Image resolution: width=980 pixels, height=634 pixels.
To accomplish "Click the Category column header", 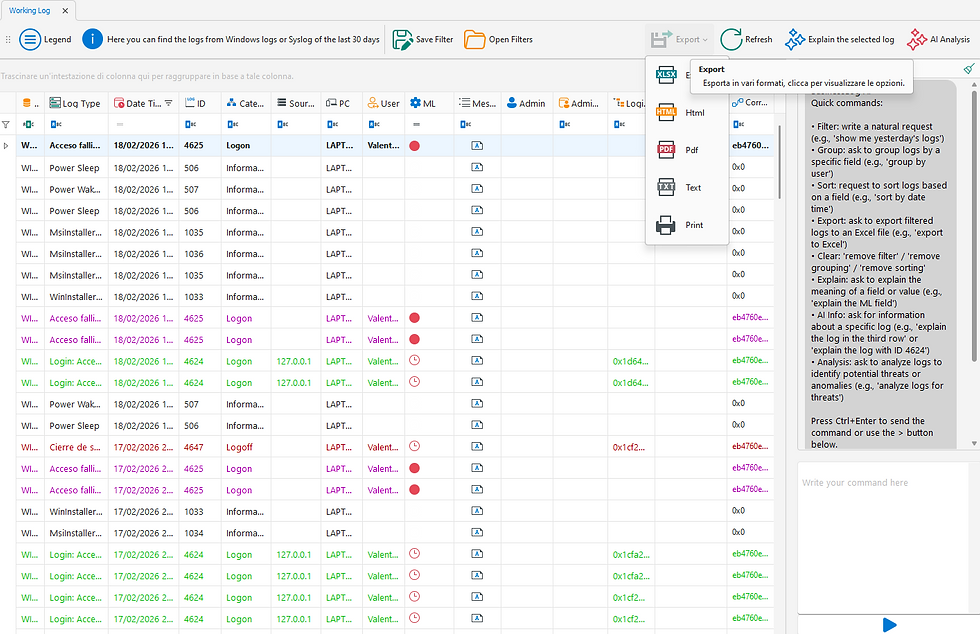I will 246,103.
